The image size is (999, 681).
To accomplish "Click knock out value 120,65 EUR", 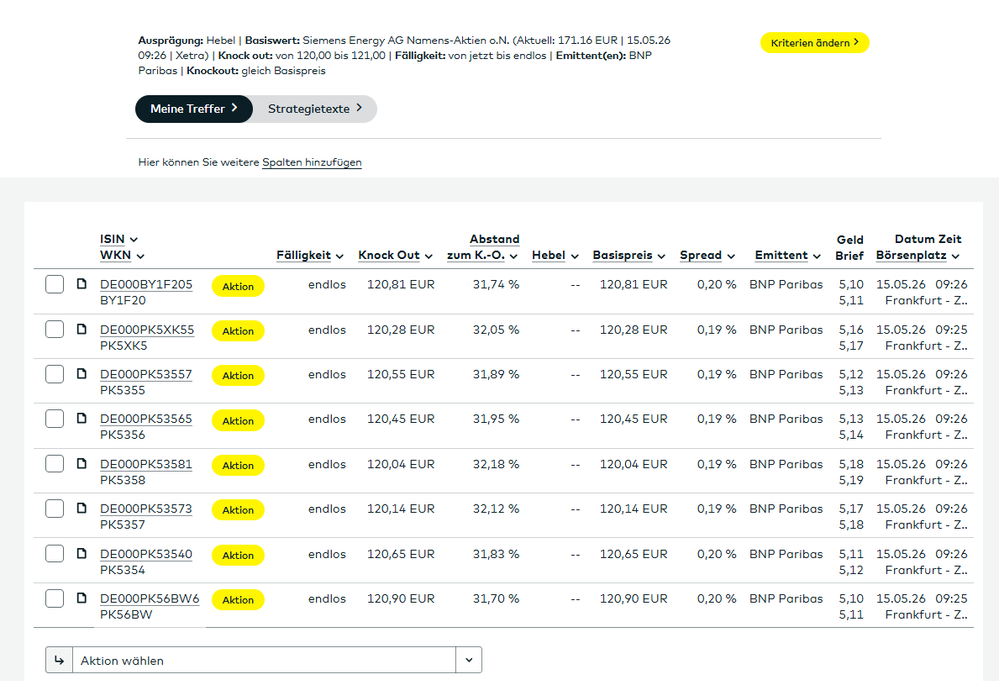I will point(400,554).
